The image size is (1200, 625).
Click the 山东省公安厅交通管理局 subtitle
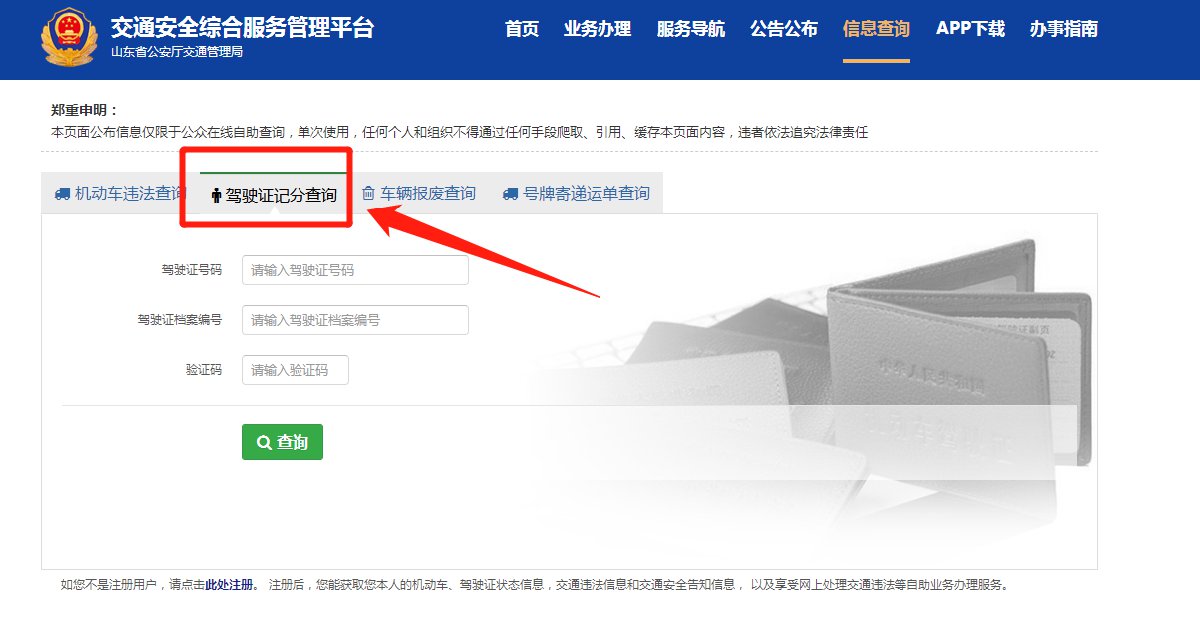(x=177, y=52)
